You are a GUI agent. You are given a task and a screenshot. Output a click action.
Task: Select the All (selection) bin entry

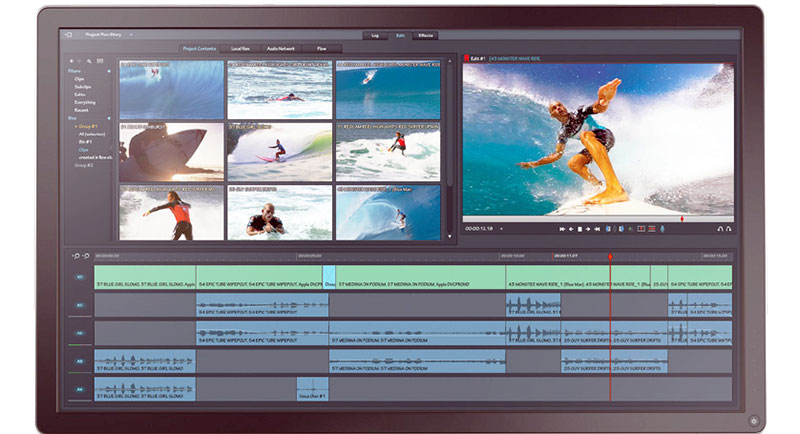click(x=92, y=134)
